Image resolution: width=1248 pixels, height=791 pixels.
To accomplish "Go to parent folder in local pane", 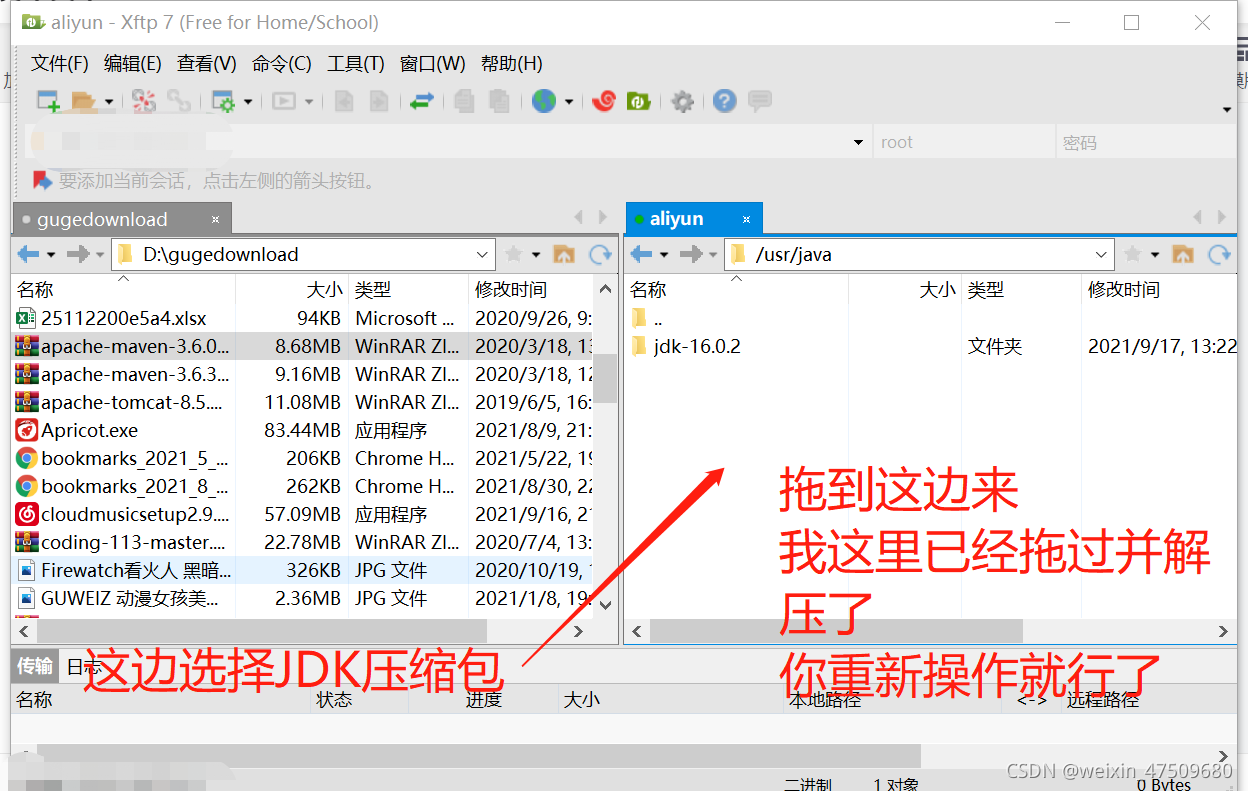I will pyautogui.click(x=564, y=255).
